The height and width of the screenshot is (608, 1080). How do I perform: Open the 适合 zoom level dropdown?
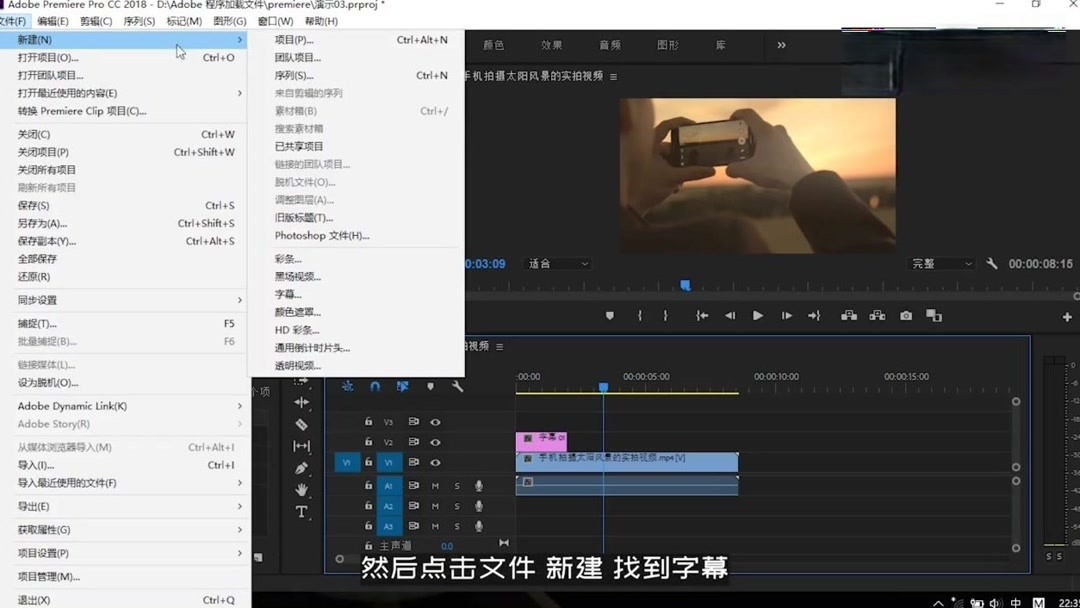pyautogui.click(x=558, y=263)
